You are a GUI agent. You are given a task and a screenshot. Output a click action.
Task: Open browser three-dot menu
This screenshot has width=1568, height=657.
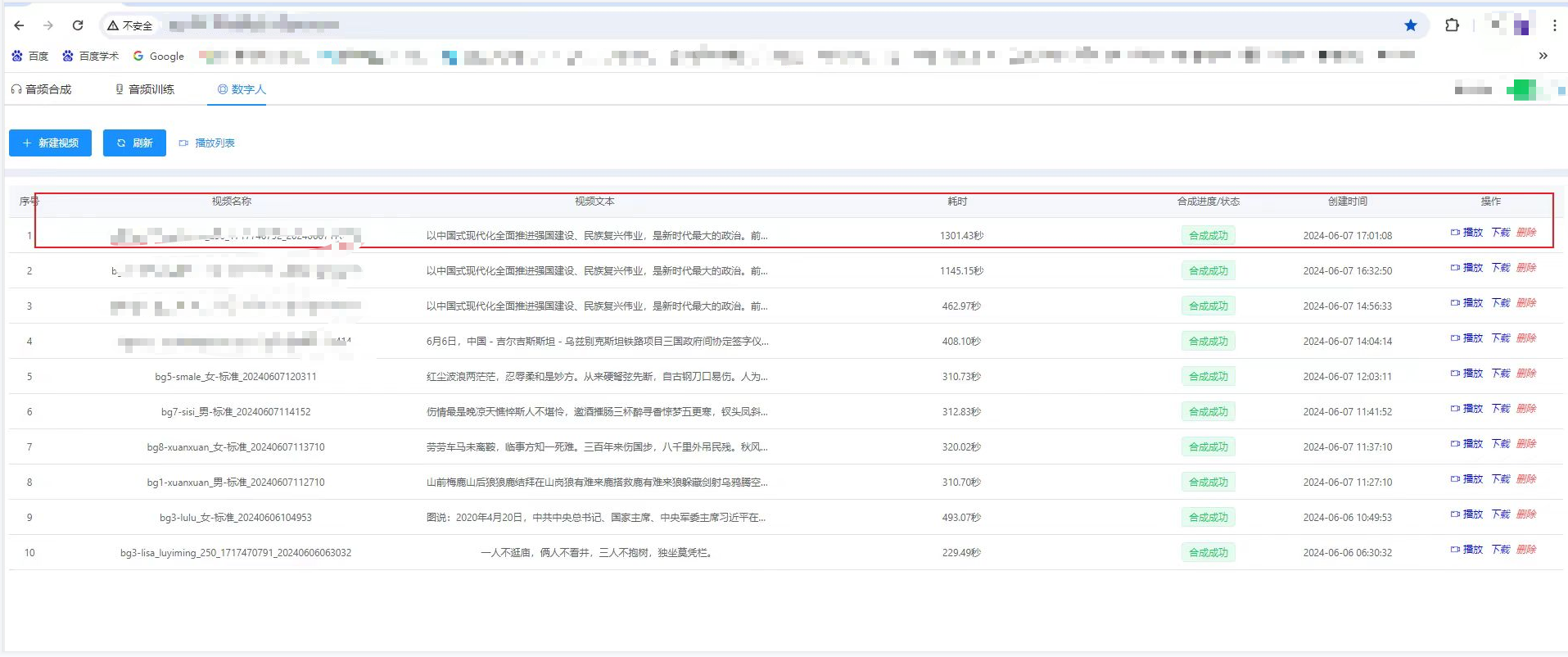1554,25
